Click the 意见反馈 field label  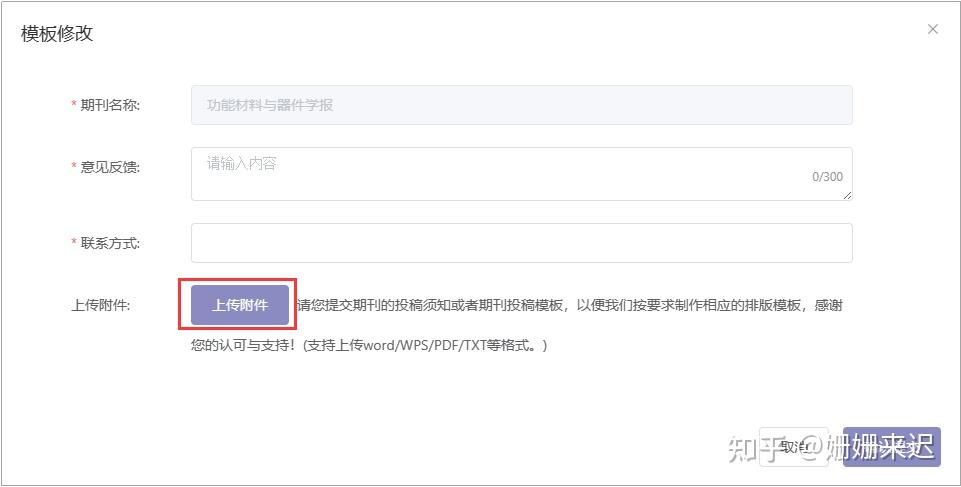click(x=110, y=167)
